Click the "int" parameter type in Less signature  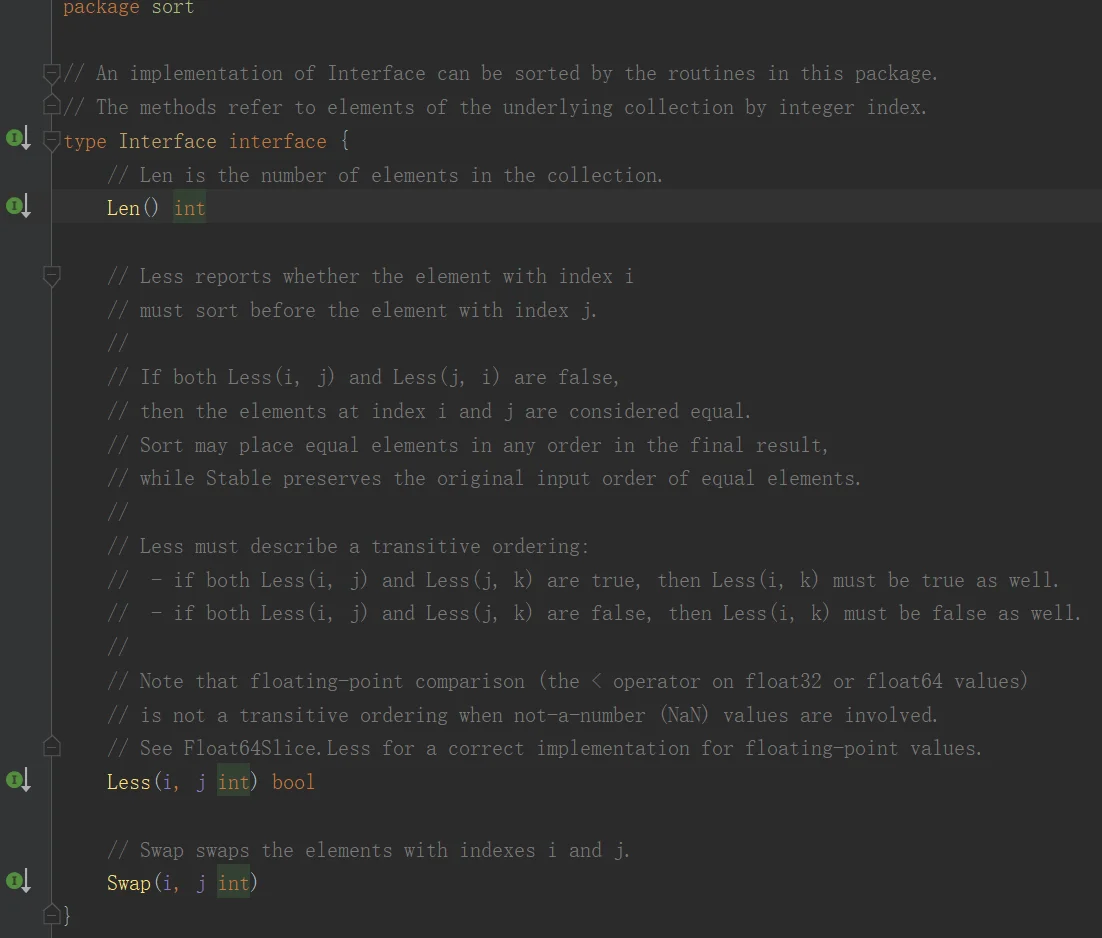[233, 782]
